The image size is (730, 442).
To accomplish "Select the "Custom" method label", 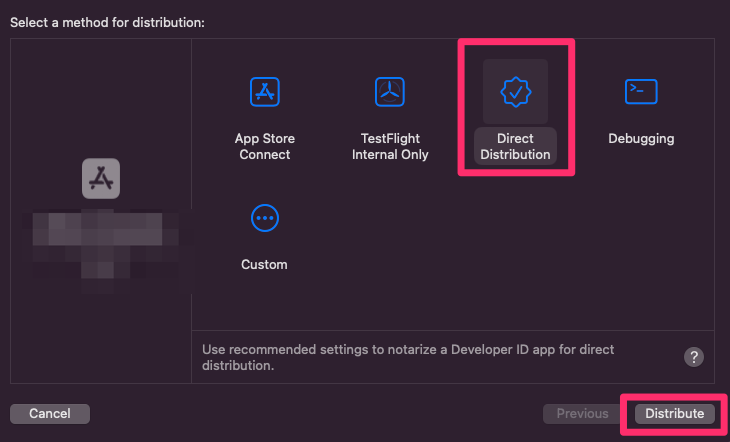I will click(264, 265).
